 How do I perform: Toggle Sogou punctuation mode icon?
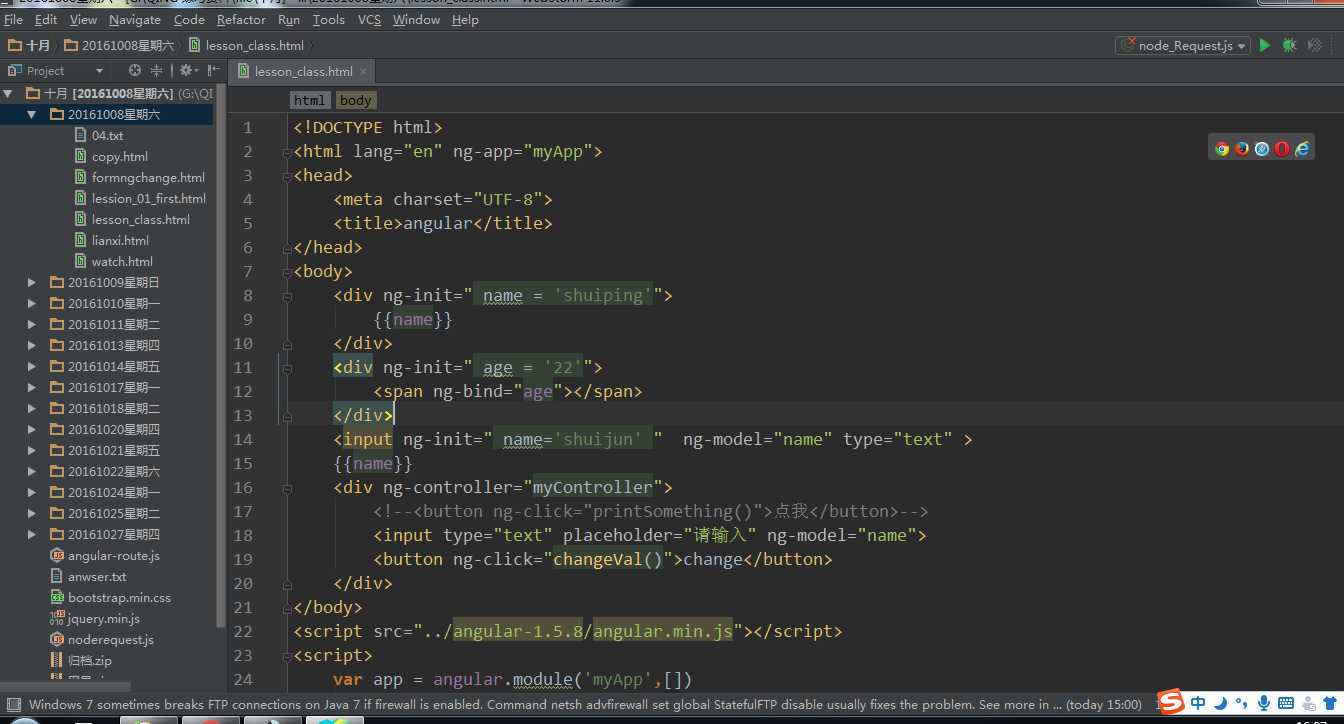tap(1240, 704)
